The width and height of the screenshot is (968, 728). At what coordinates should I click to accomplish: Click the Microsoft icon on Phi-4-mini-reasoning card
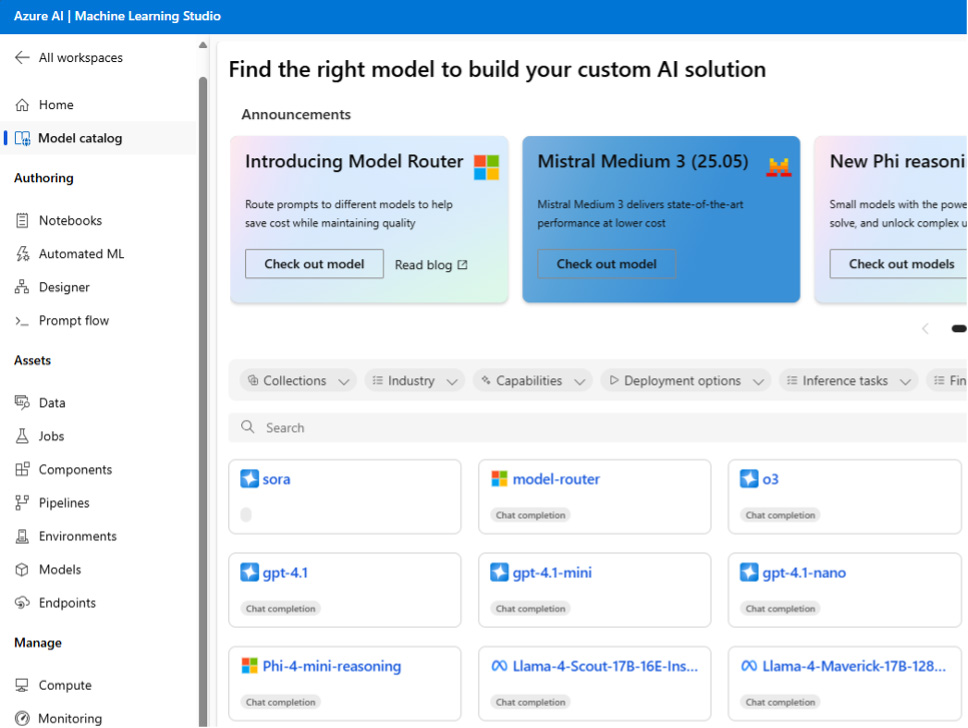coord(249,666)
